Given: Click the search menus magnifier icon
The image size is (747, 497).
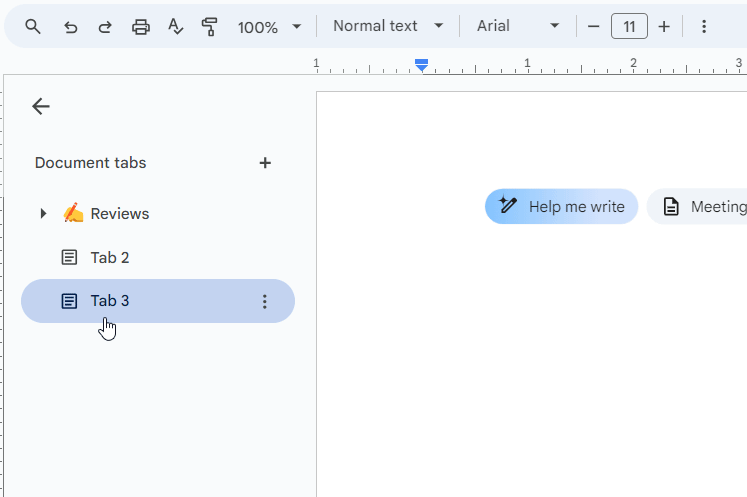Looking at the screenshot, I should coord(33,27).
